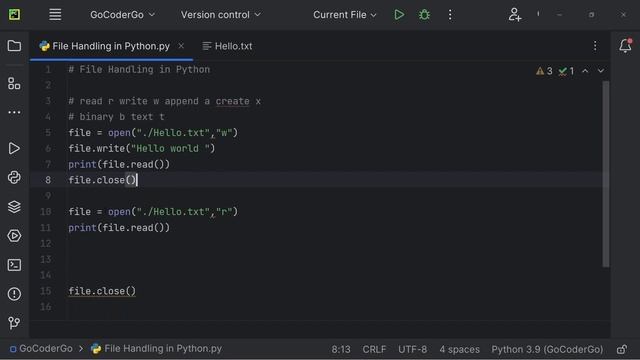Click file.close() on line 15

point(102,291)
